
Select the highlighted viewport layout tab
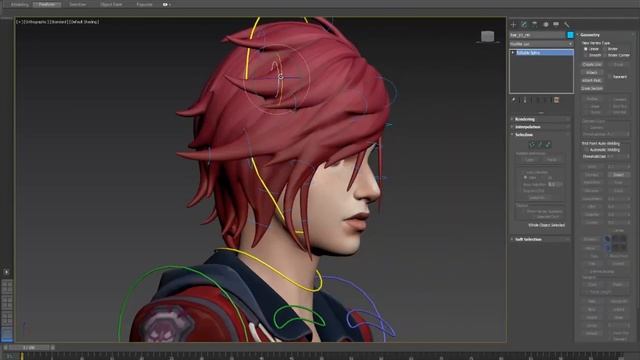tap(7, 335)
